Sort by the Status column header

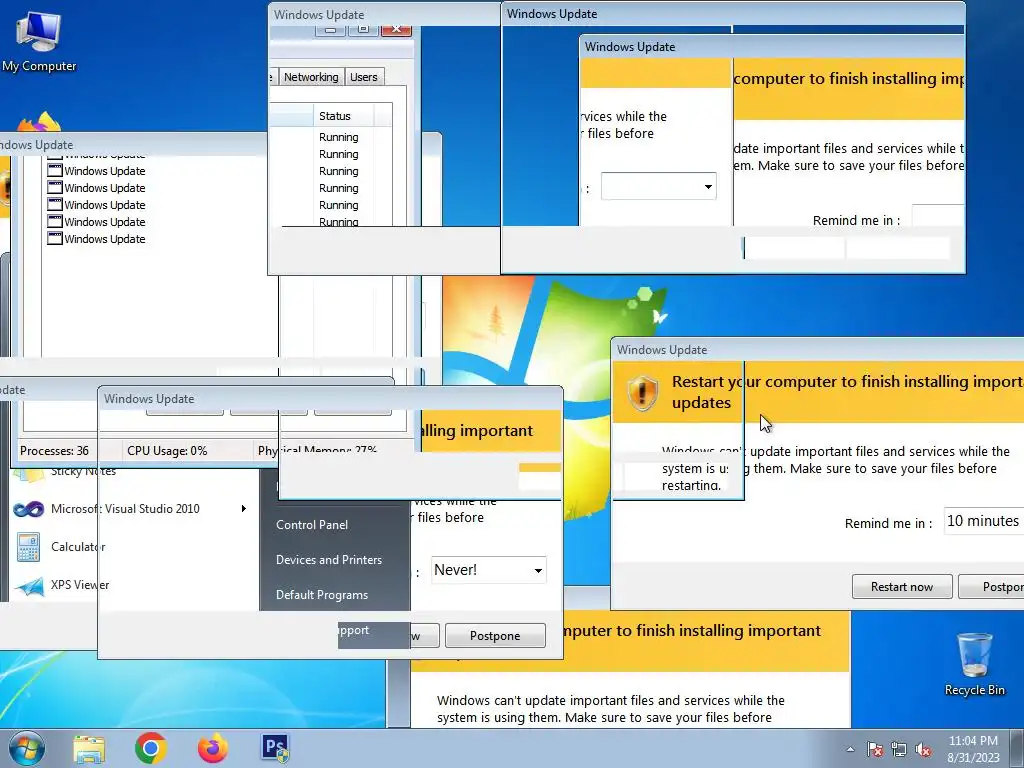pos(344,116)
